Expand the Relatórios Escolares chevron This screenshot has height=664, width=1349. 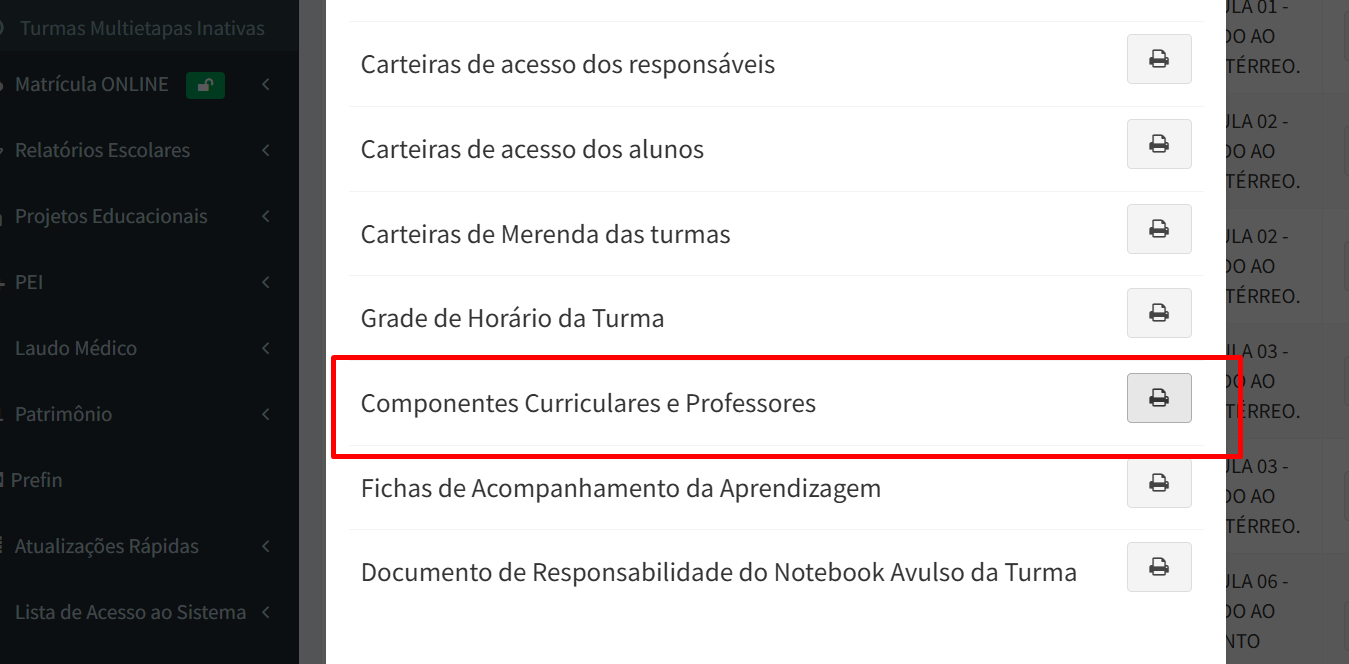[266, 151]
